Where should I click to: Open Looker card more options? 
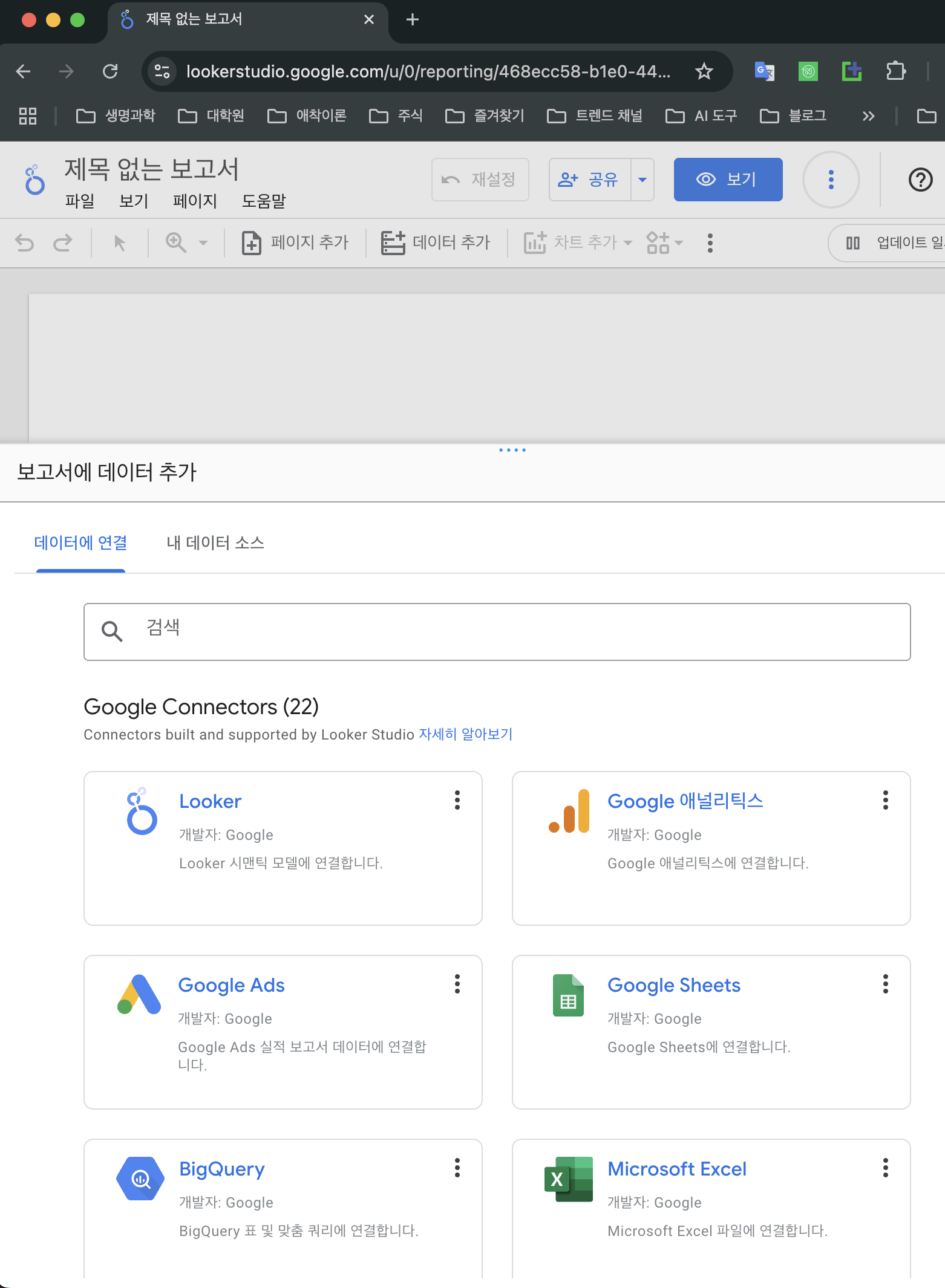457,800
